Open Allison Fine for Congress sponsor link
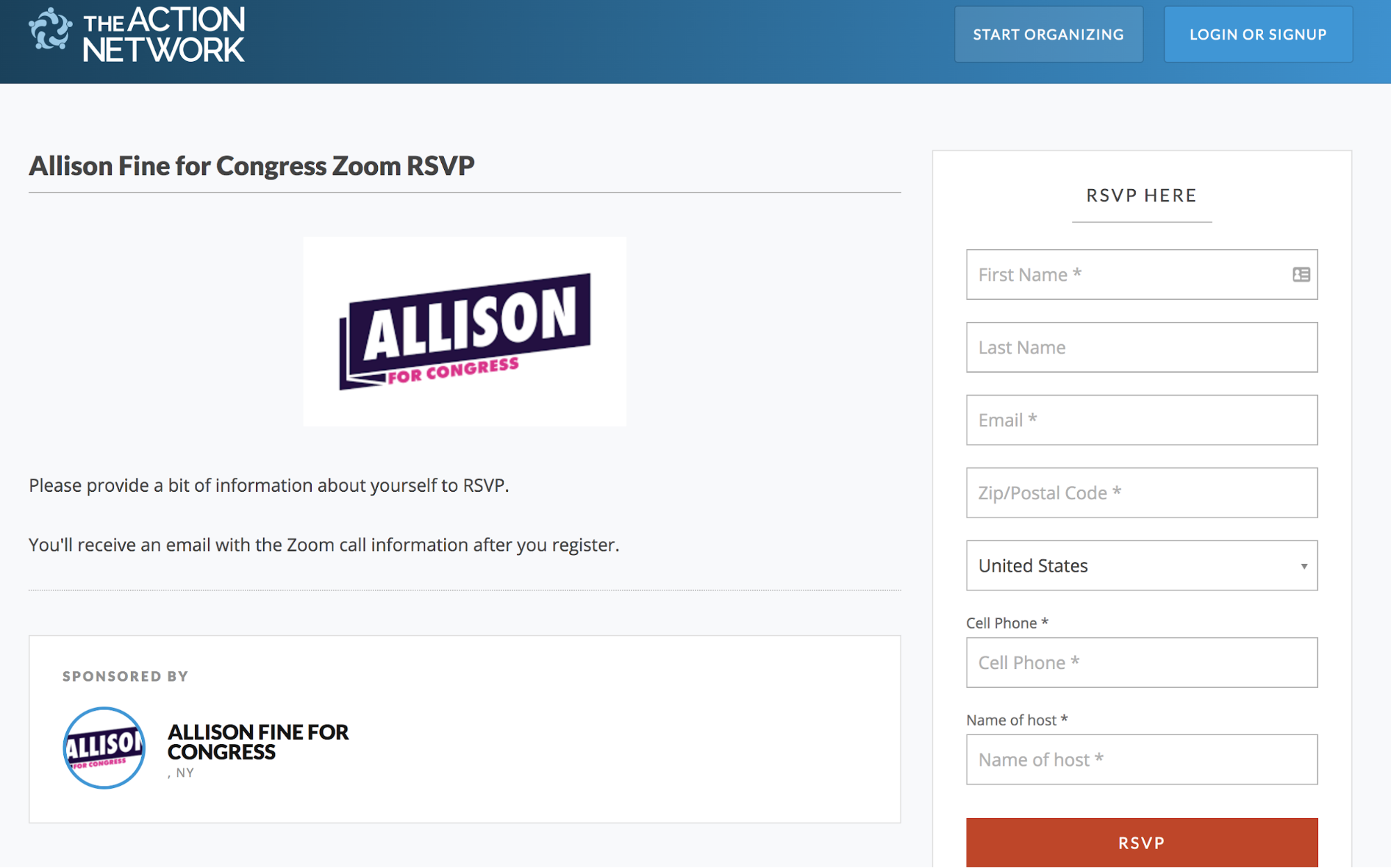1391x868 pixels. point(258,742)
